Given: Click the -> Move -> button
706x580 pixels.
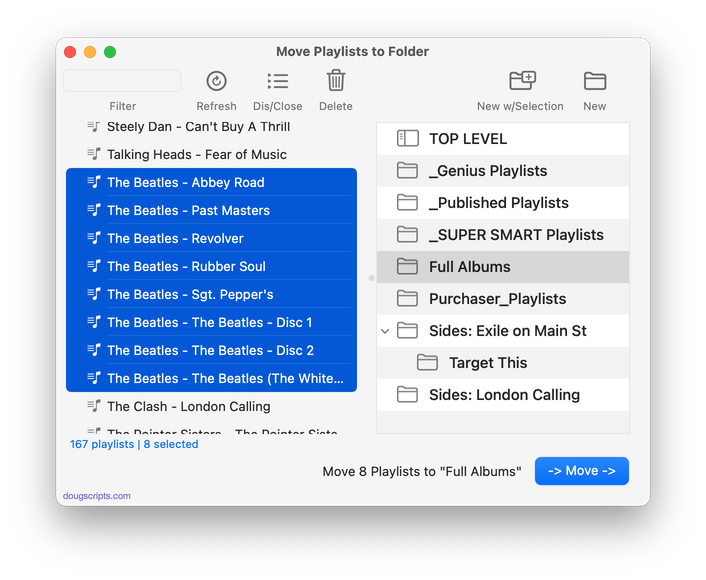Looking at the screenshot, I should [x=582, y=471].
